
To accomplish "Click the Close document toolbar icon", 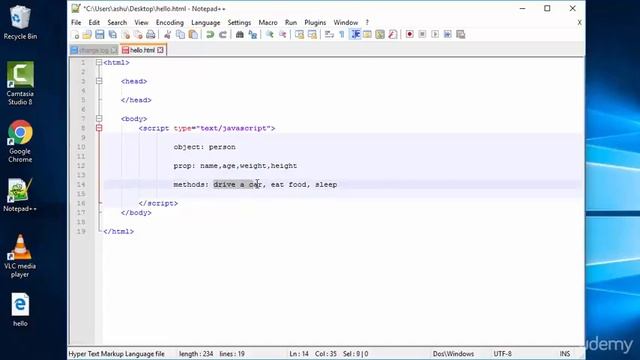I will 126,35.
